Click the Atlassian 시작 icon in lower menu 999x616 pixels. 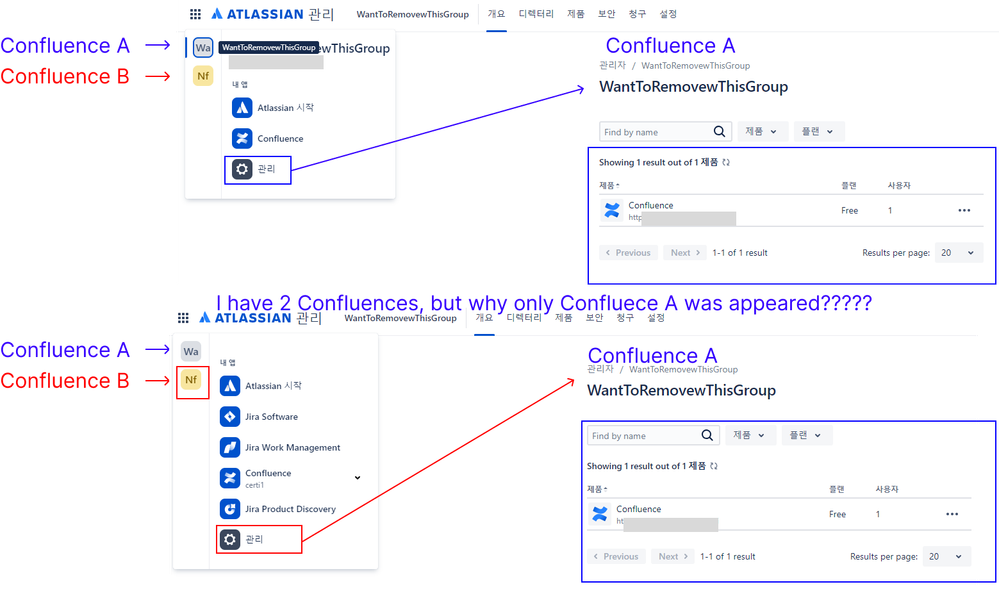[x=230, y=386]
